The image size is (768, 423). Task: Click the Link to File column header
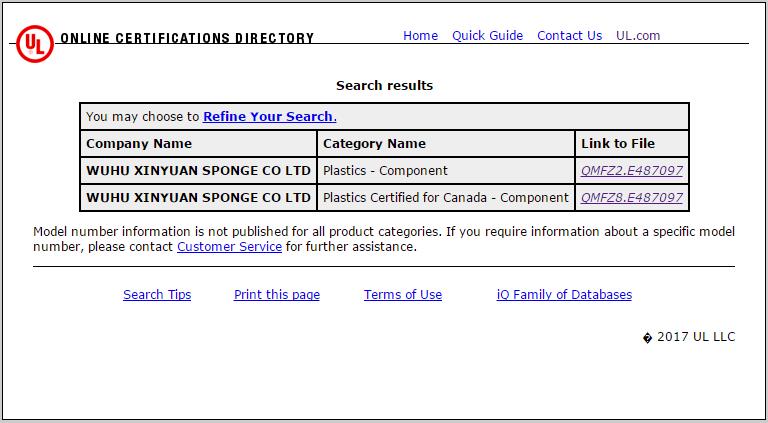[618, 144]
